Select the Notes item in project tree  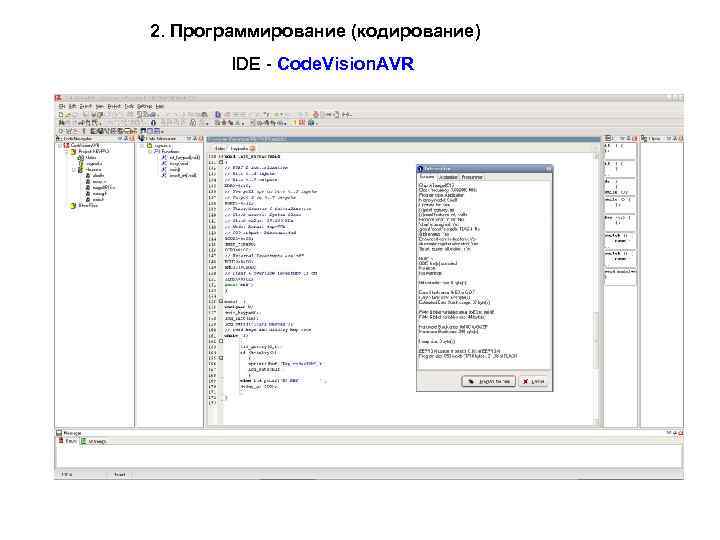point(88,158)
